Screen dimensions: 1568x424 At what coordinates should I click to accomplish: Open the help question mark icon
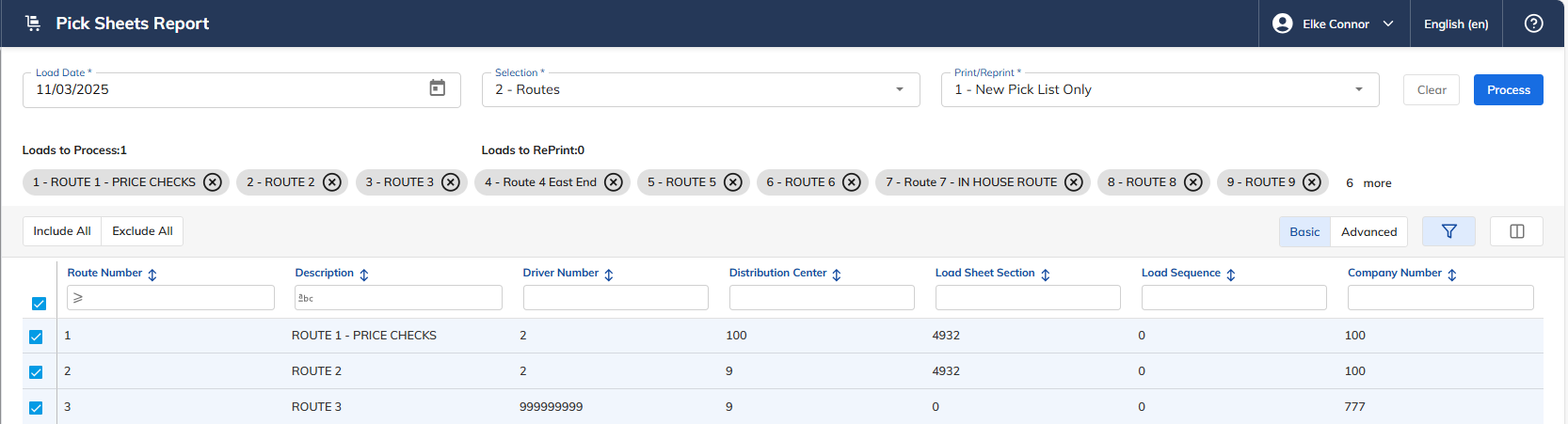click(1533, 24)
